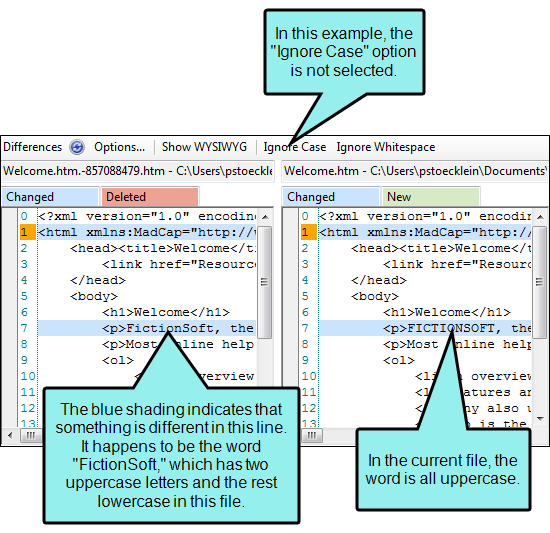Viewport: 550px width, 533px height.
Task: Enable the Ignore Whitespace option
Action: 386,147
